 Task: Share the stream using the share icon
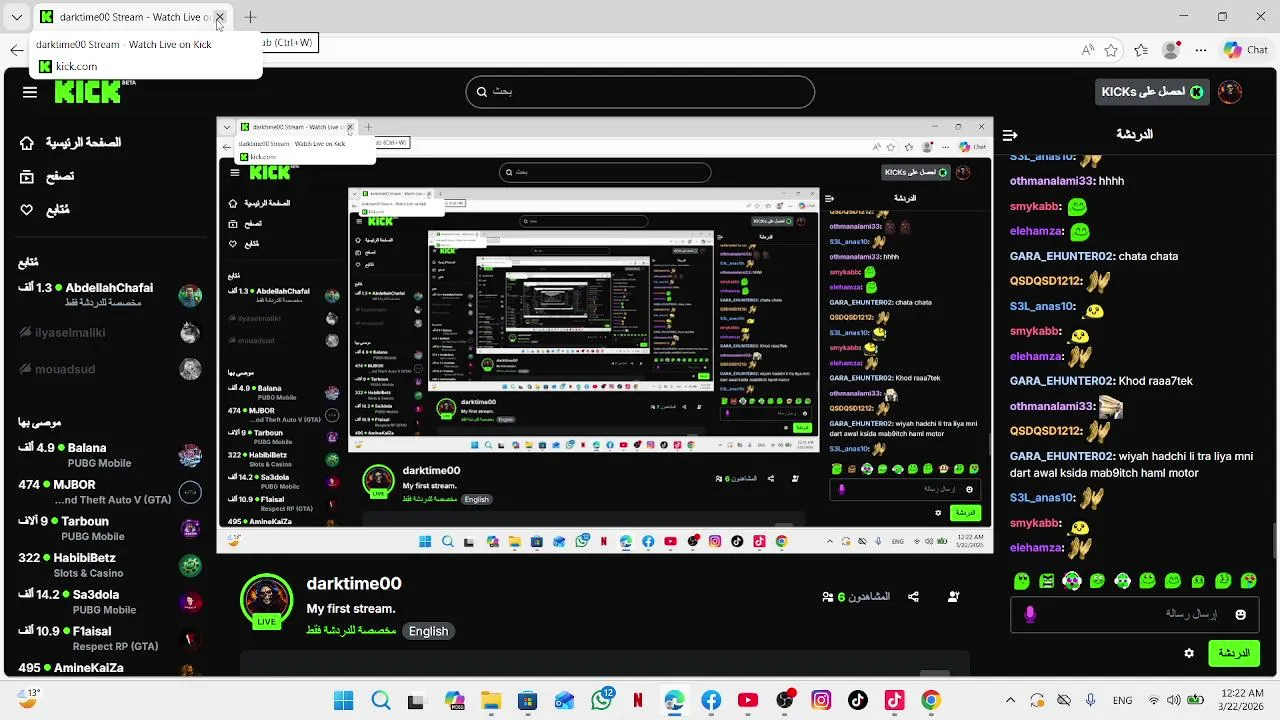point(913,597)
